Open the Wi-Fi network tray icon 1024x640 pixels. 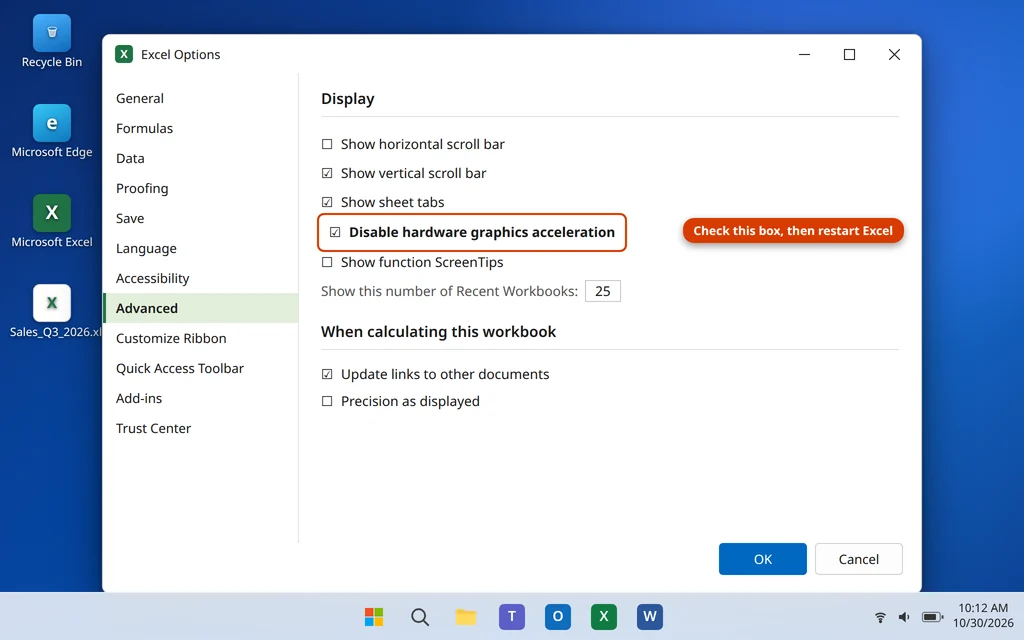880,617
